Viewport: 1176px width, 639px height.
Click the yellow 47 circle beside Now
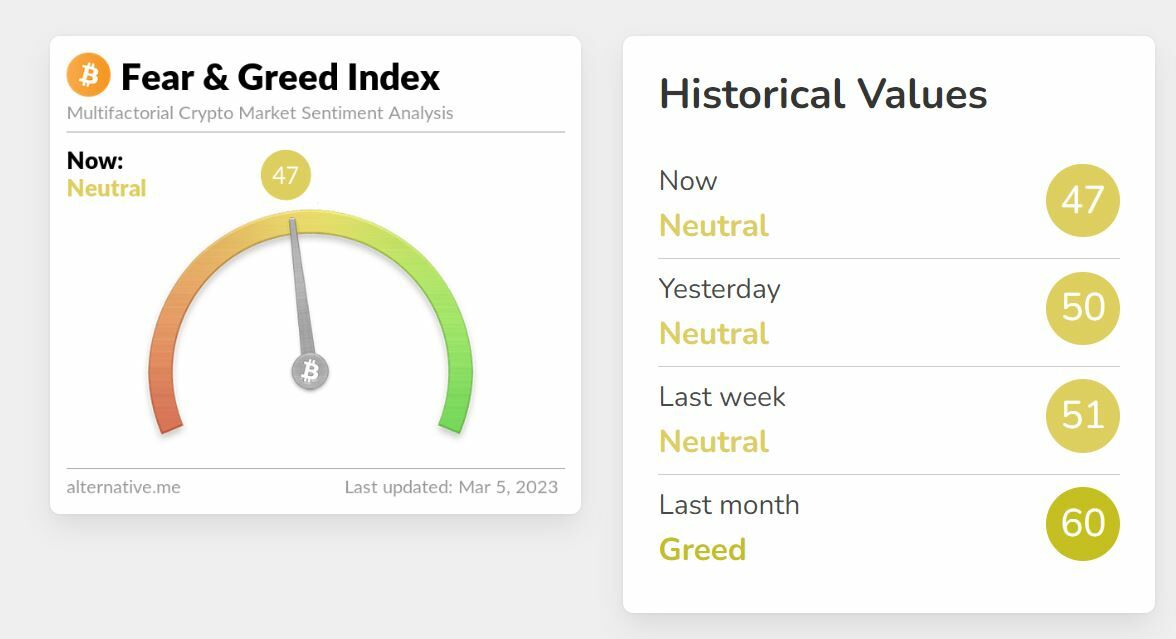[1082, 200]
